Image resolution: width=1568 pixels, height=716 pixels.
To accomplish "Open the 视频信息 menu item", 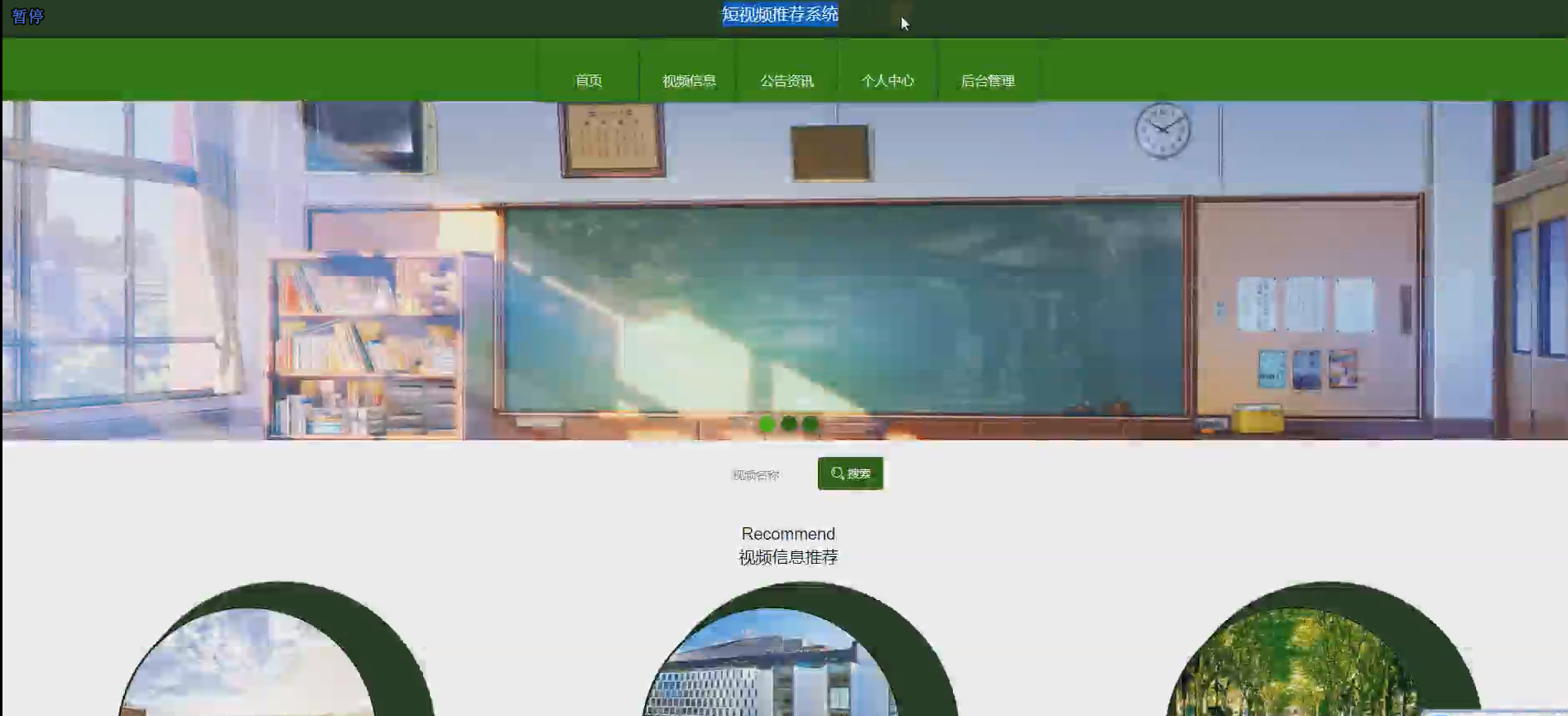I will tap(689, 80).
